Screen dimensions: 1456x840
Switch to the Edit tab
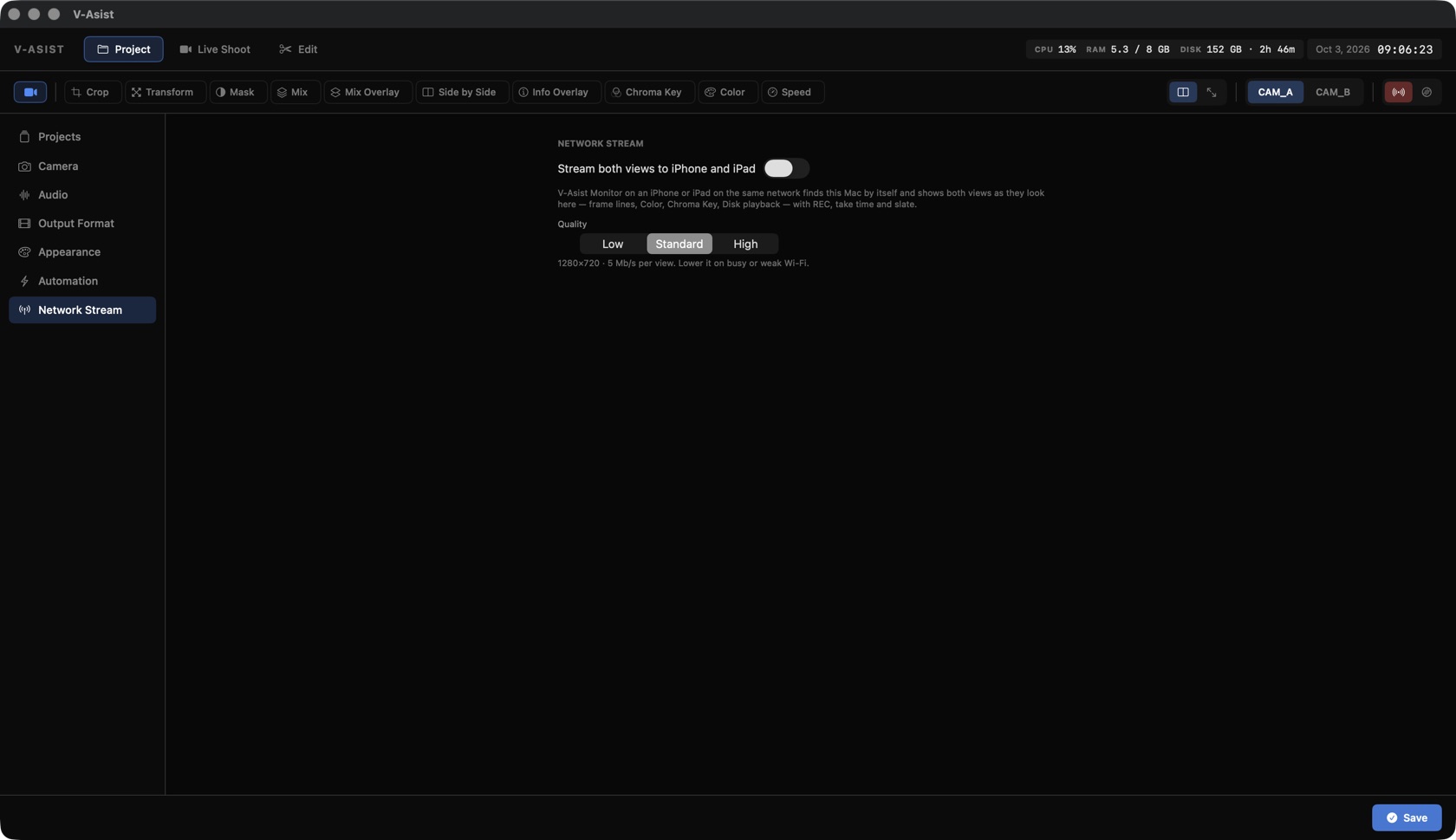[x=298, y=49]
